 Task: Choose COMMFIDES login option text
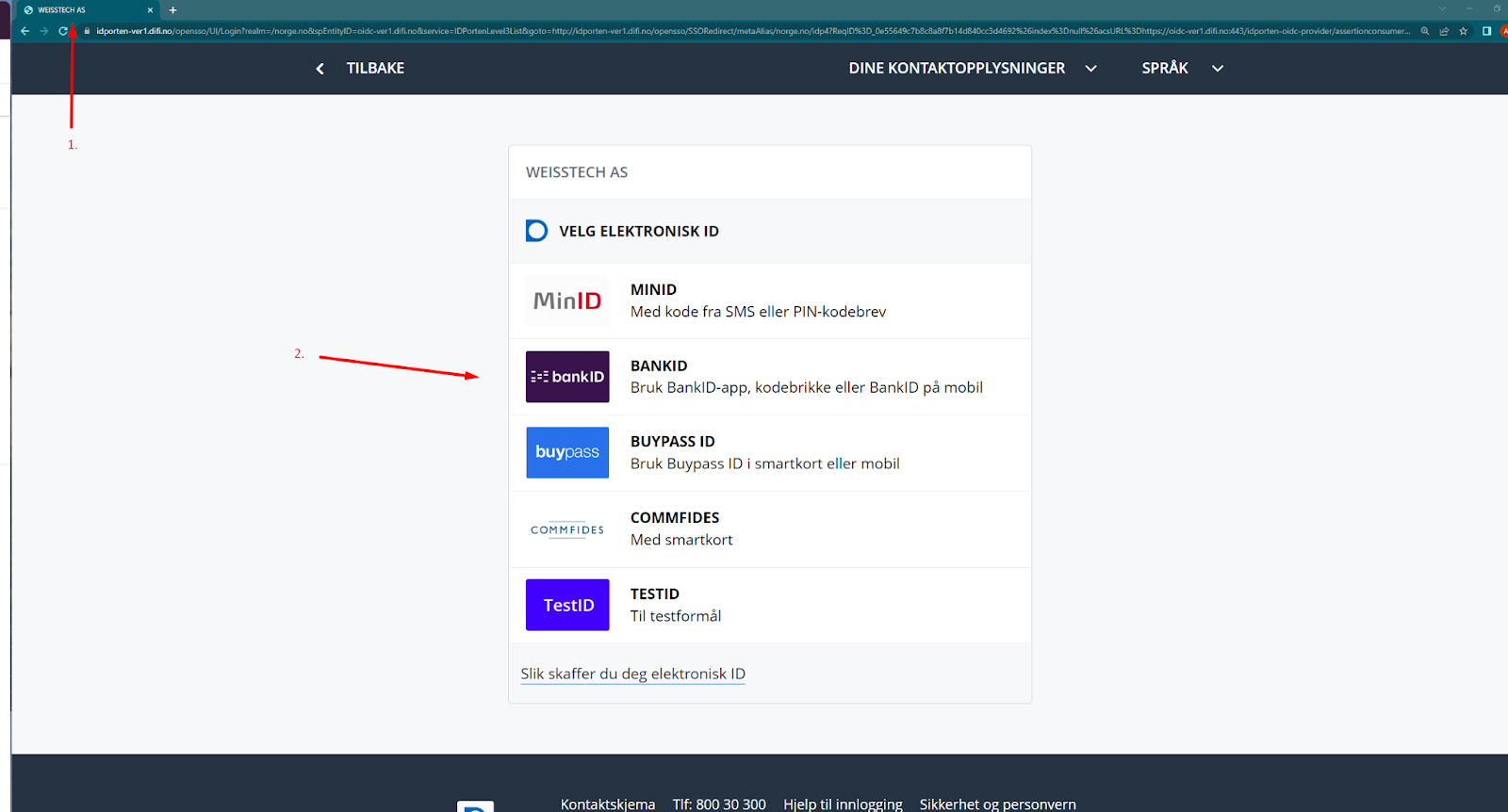pyautogui.click(x=675, y=518)
